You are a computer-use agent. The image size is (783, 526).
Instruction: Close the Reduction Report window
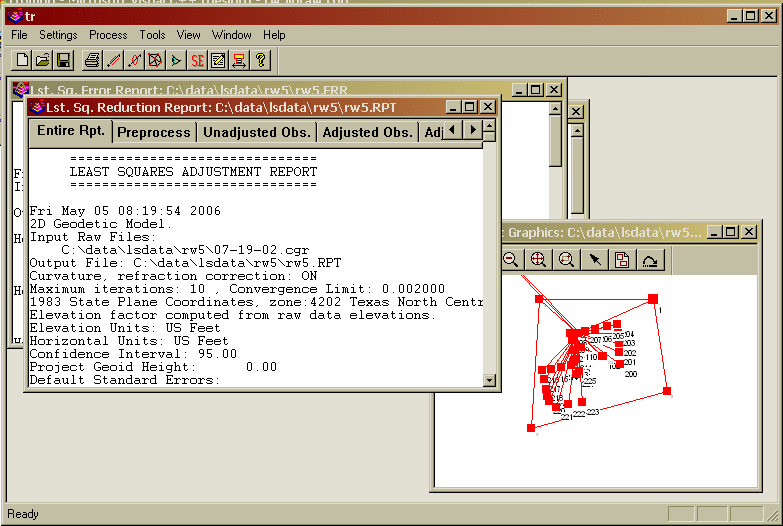point(488,107)
